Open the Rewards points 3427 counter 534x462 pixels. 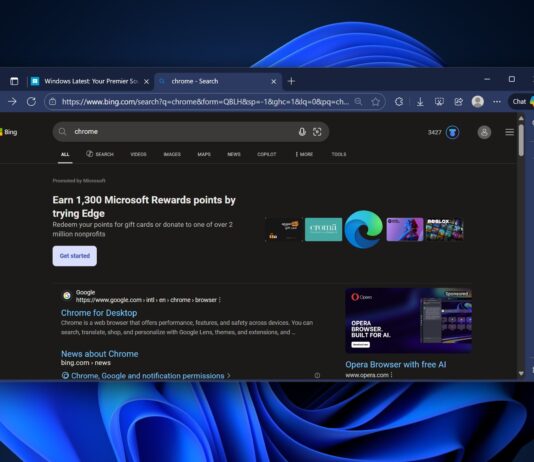435,132
